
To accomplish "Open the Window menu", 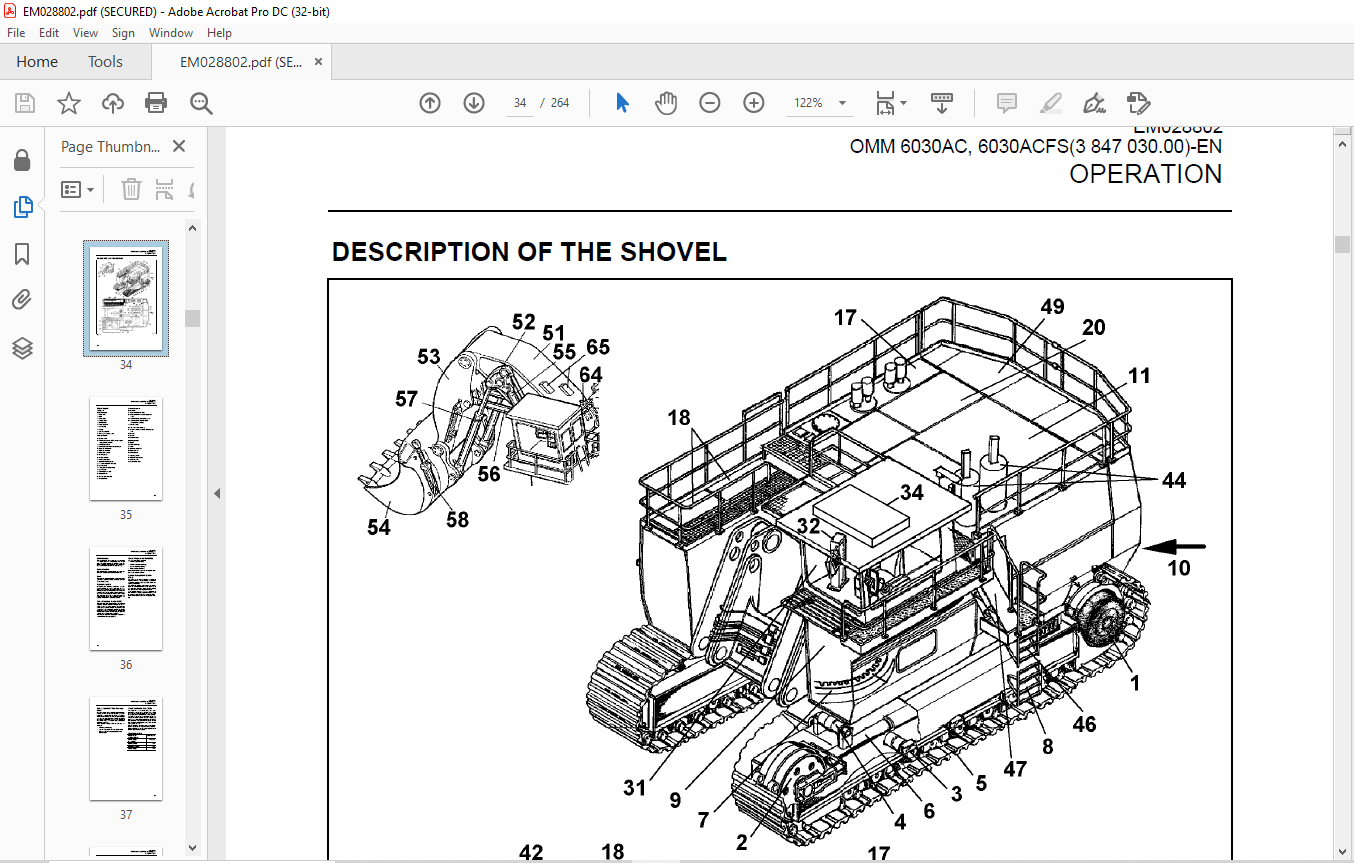I will coord(171,33).
